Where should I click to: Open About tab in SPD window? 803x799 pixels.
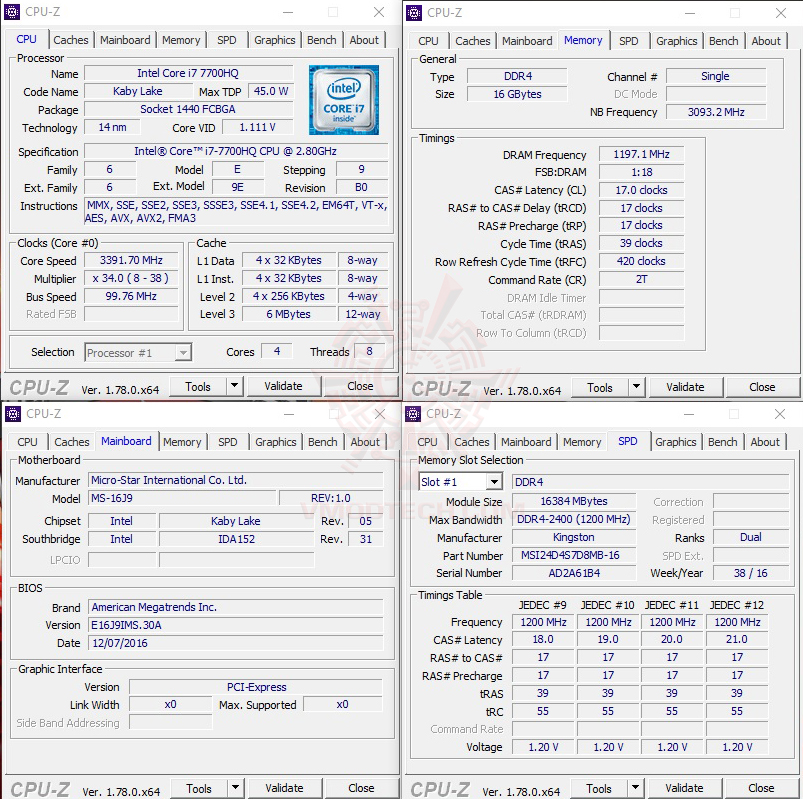765,442
